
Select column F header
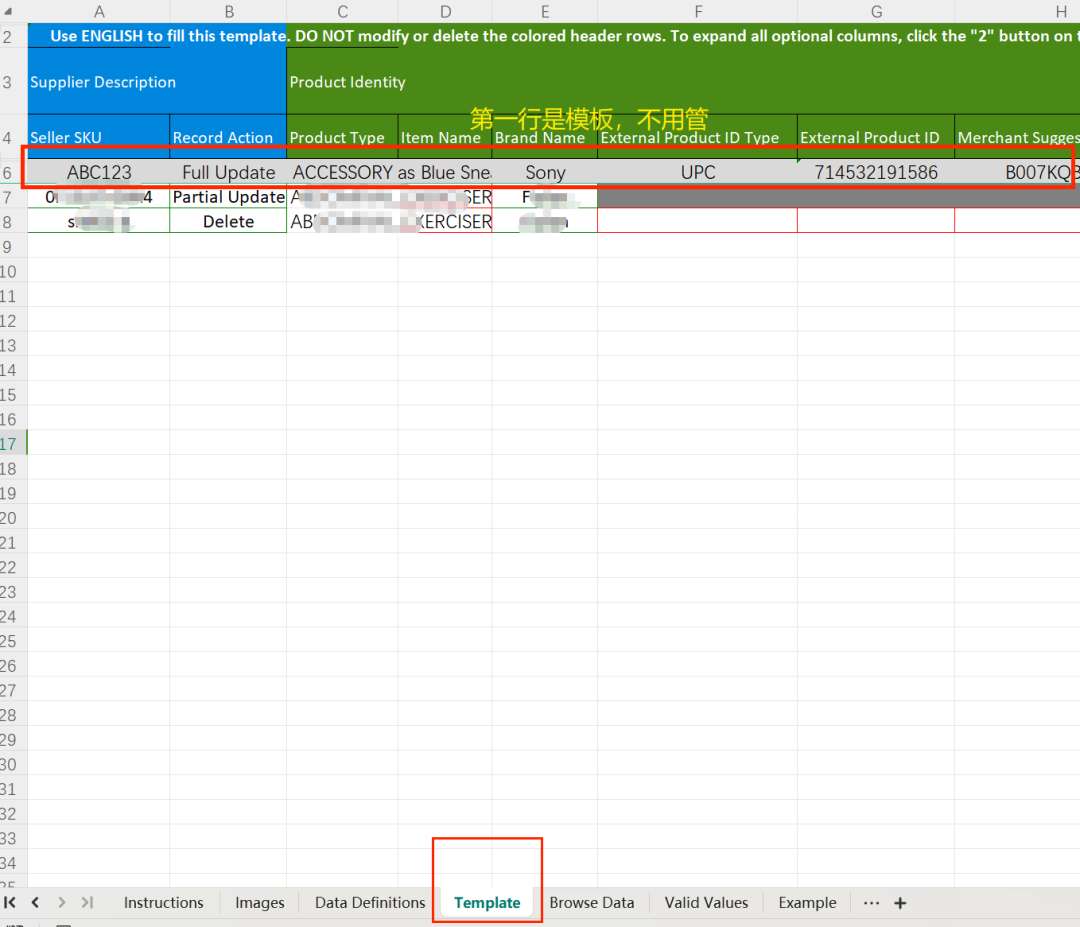tap(698, 11)
